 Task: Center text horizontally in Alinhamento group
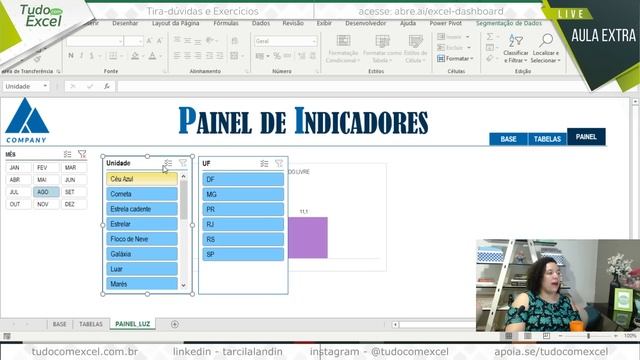(x=187, y=56)
